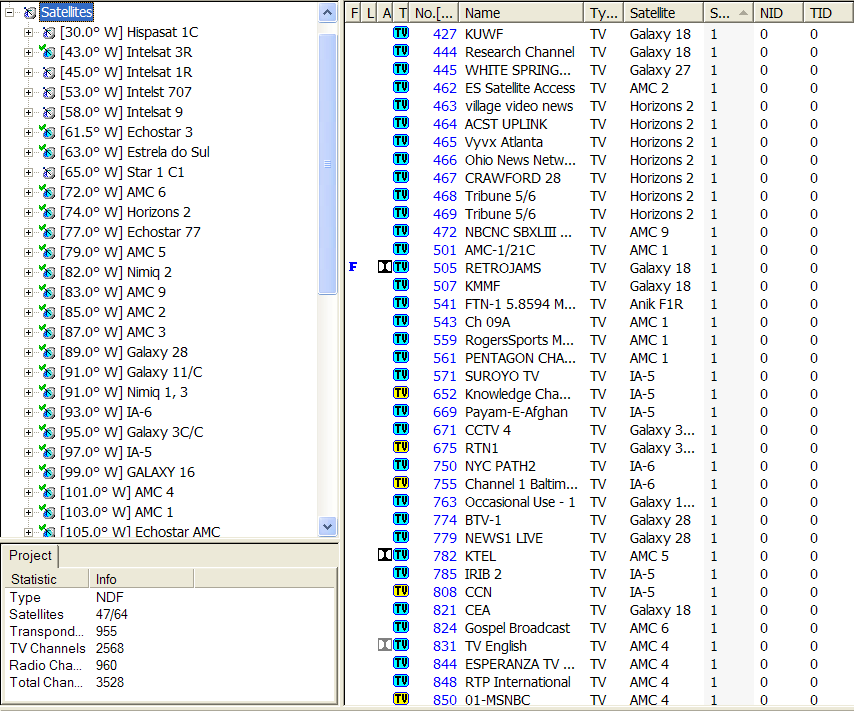This screenshot has width=854, height=711.
Task: Click the TV icon beside KUWF channel
Action: click(401, 34)
